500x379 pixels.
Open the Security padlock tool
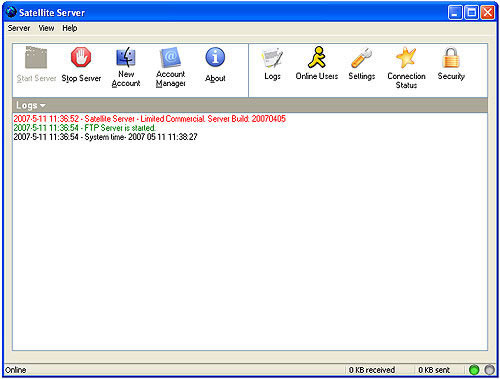(451, 57)
